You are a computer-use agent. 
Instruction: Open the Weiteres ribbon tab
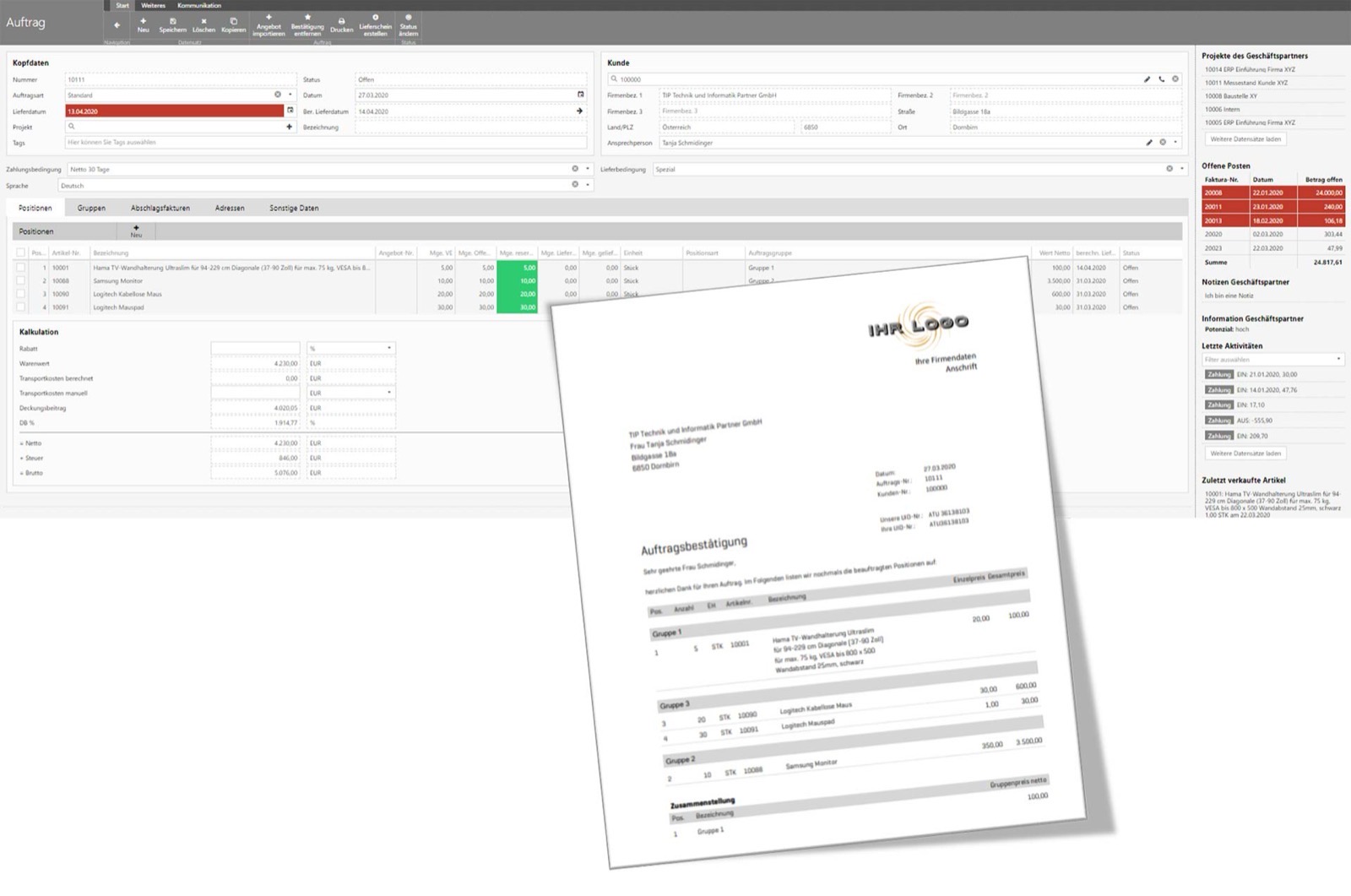(x=153, y=5)
